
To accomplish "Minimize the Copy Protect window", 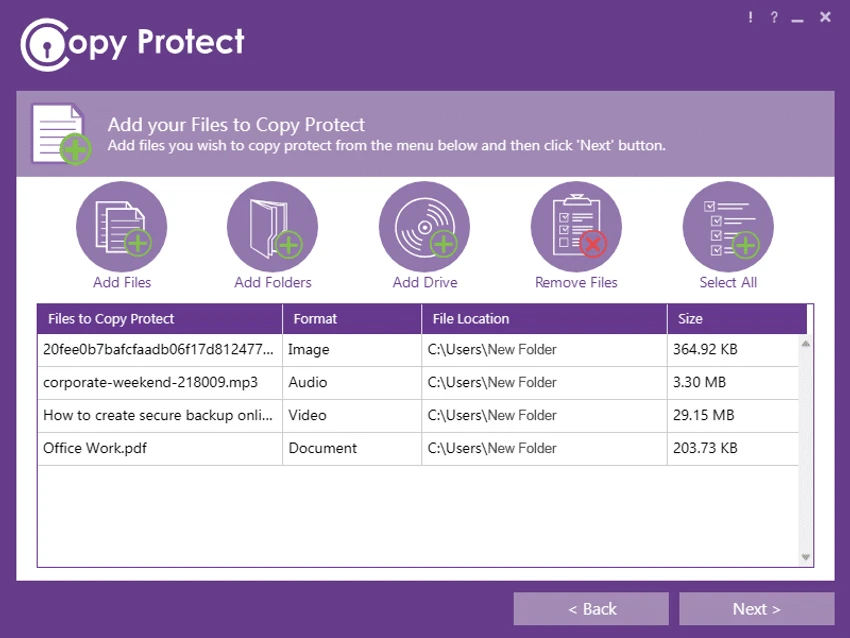I will (797, 20).
